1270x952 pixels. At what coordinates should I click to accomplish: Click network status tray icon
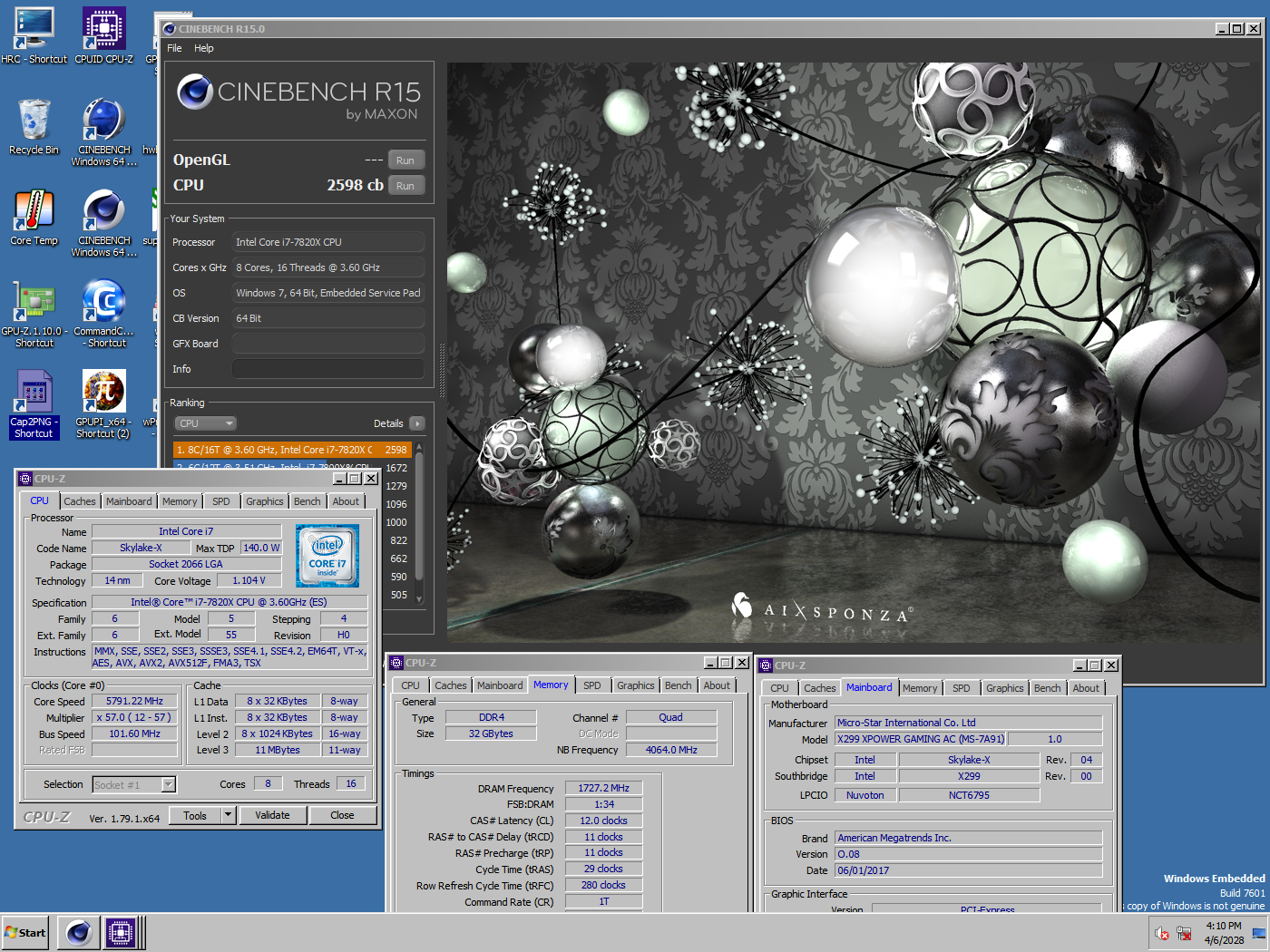click(x=1184, y=933)
